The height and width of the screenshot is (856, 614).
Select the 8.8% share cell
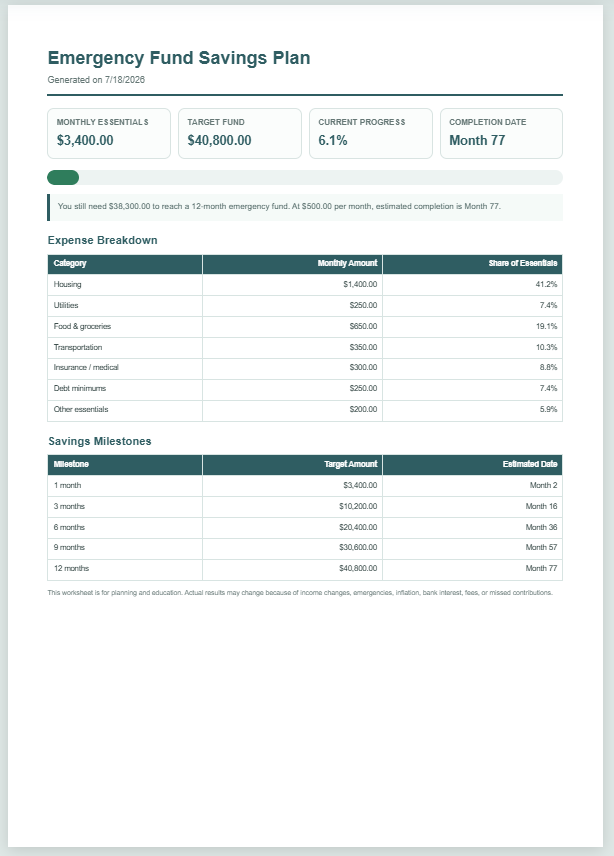[x=473, y=368]
